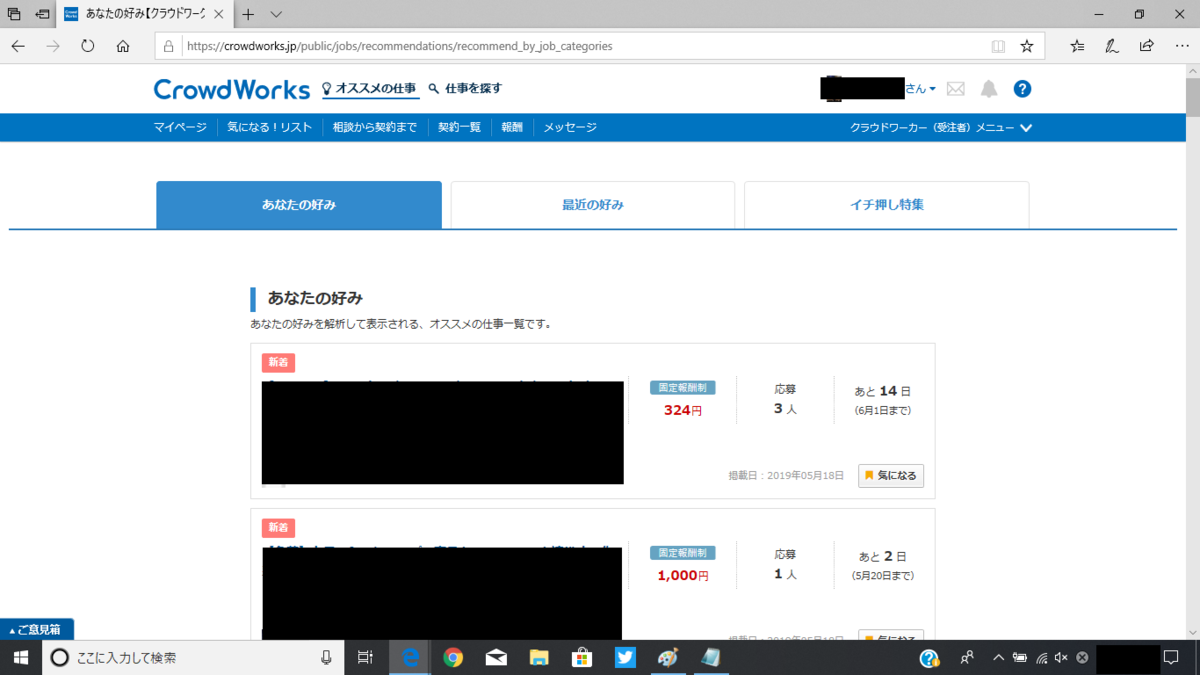This screenshot has width=1200, height=675.
Task: Click set tabs aside icon
Action: pyautogui.click(x=43, y=14)
